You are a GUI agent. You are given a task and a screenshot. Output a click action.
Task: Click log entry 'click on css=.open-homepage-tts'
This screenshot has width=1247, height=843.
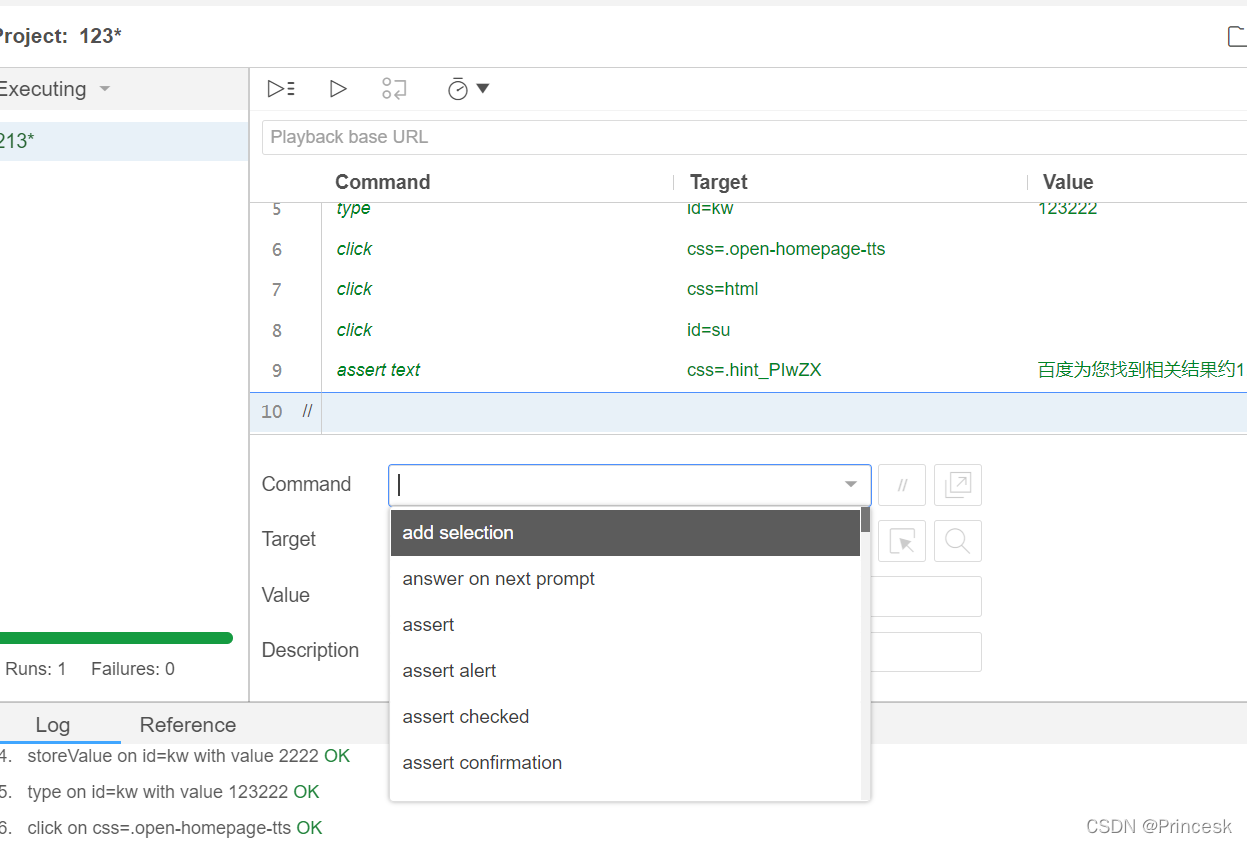175,828
